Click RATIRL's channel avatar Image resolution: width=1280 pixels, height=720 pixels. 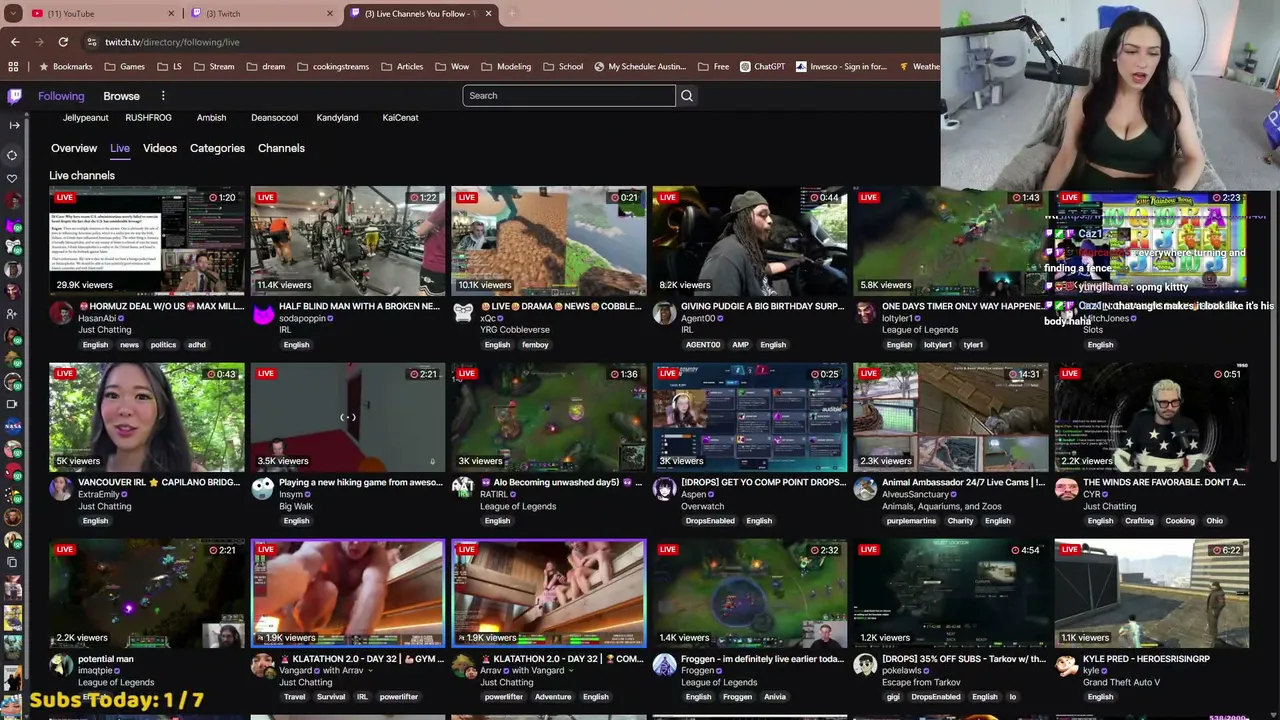(463, 489)
